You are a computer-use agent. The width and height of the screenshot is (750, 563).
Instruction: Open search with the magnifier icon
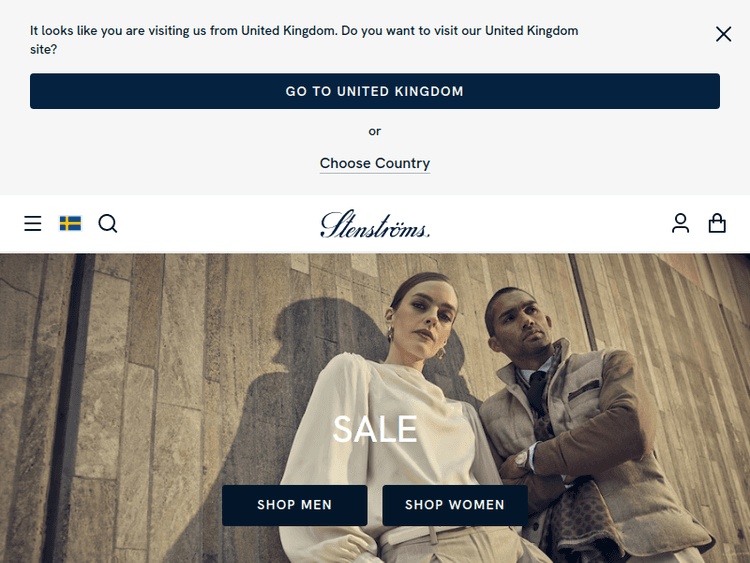tap(108, 223)
